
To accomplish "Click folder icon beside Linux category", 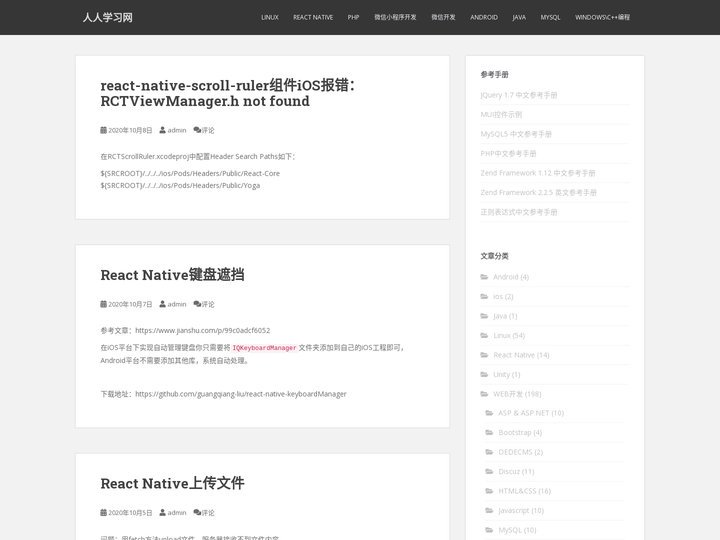I will pyautogui.click(x=484, y=335).
